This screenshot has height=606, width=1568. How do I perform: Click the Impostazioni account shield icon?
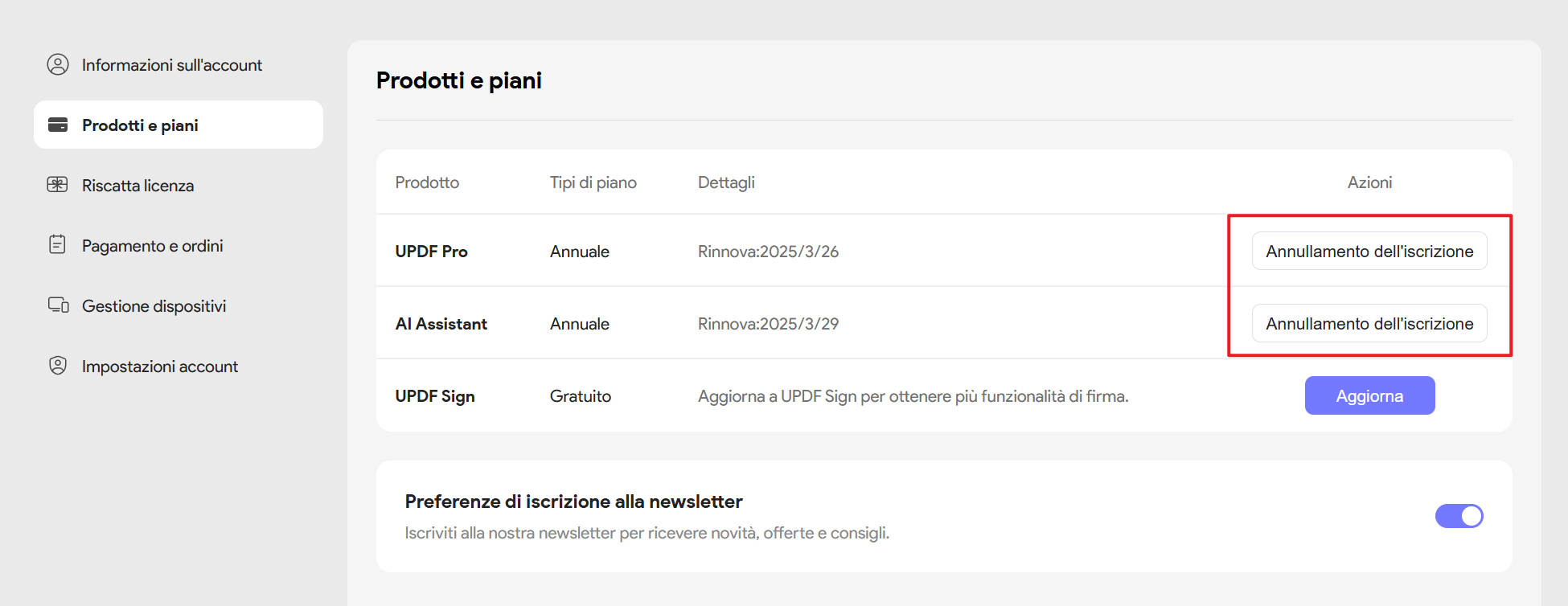click(x=58, y=366)
